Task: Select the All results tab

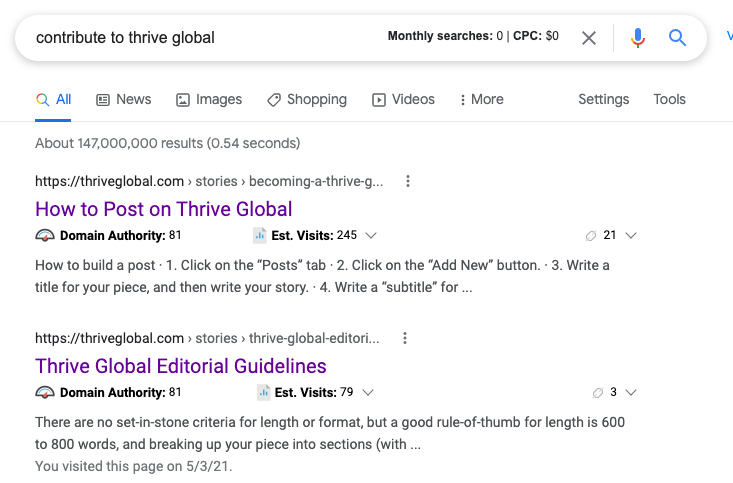Action: (x=53, y=100)
